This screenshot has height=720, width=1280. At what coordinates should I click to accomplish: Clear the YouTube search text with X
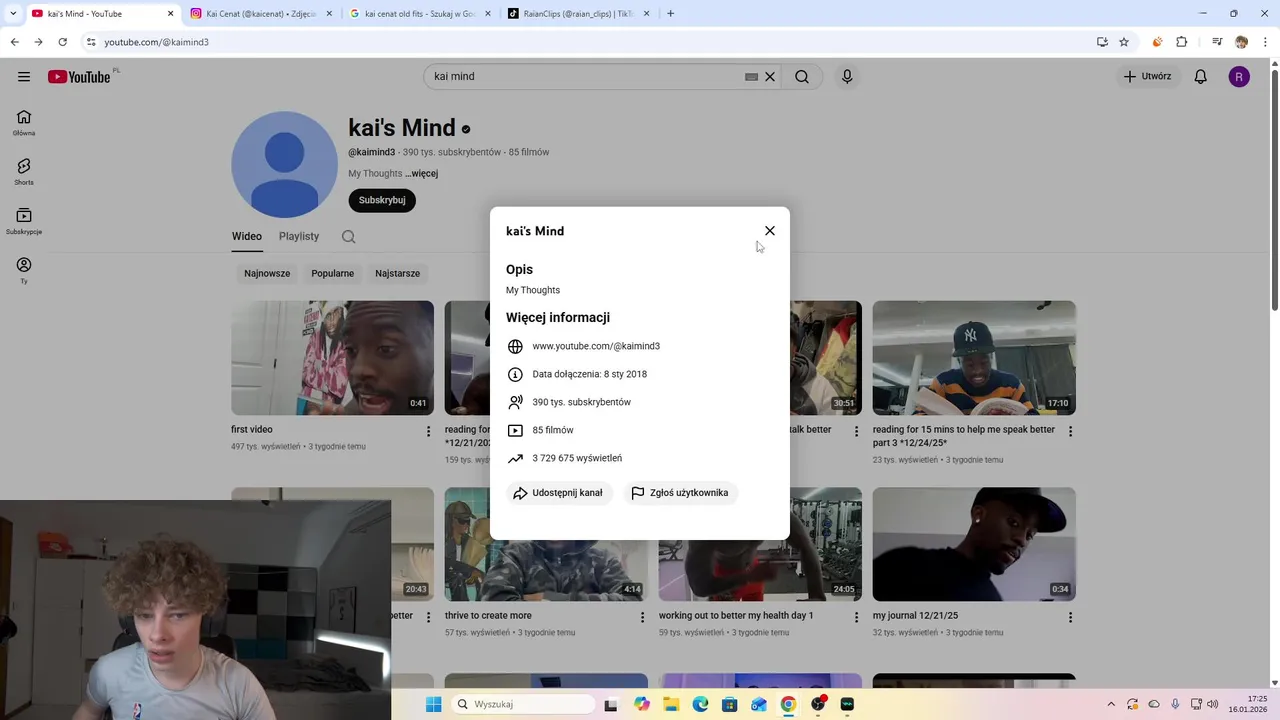770,76
